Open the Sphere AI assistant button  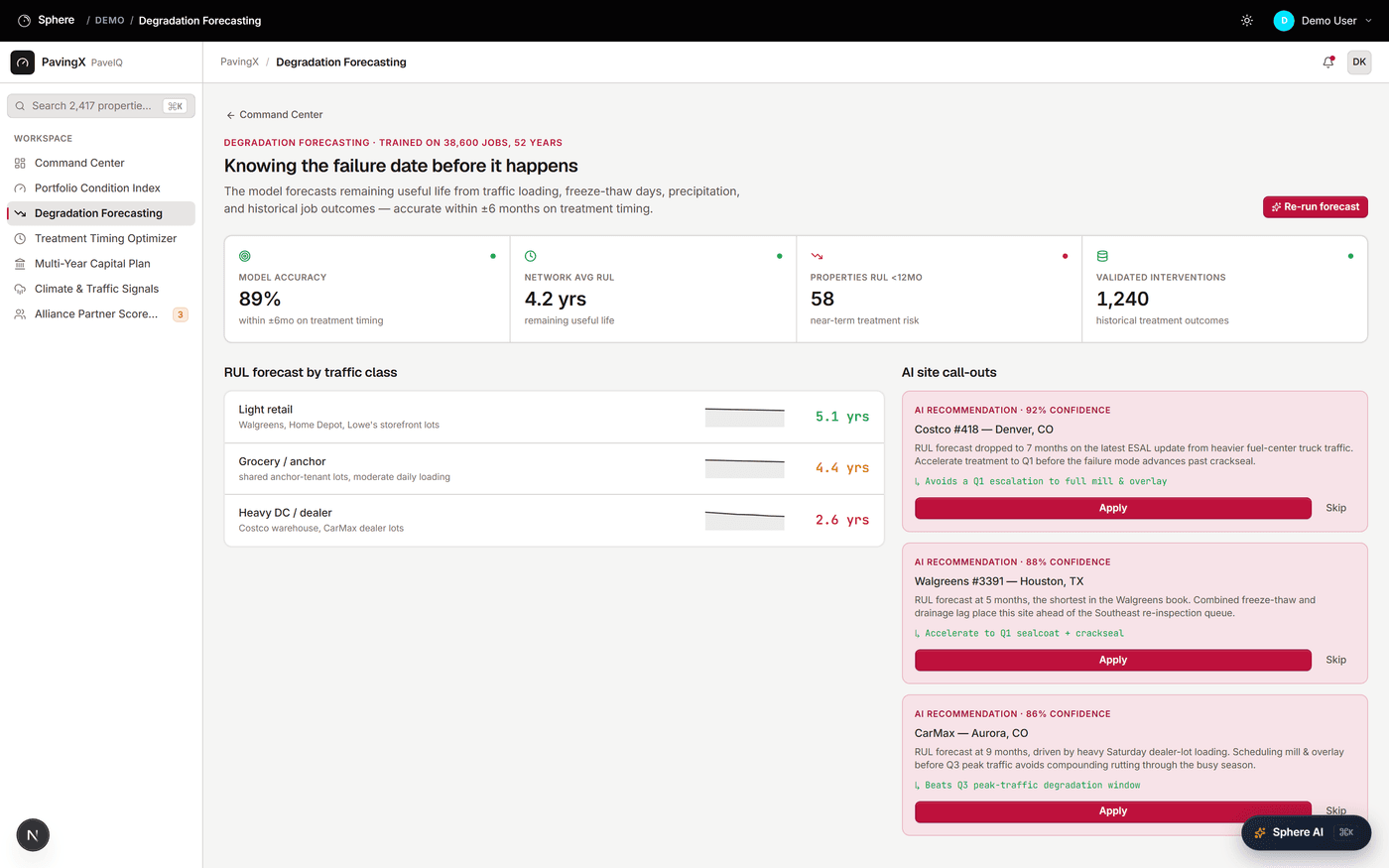1306,832
